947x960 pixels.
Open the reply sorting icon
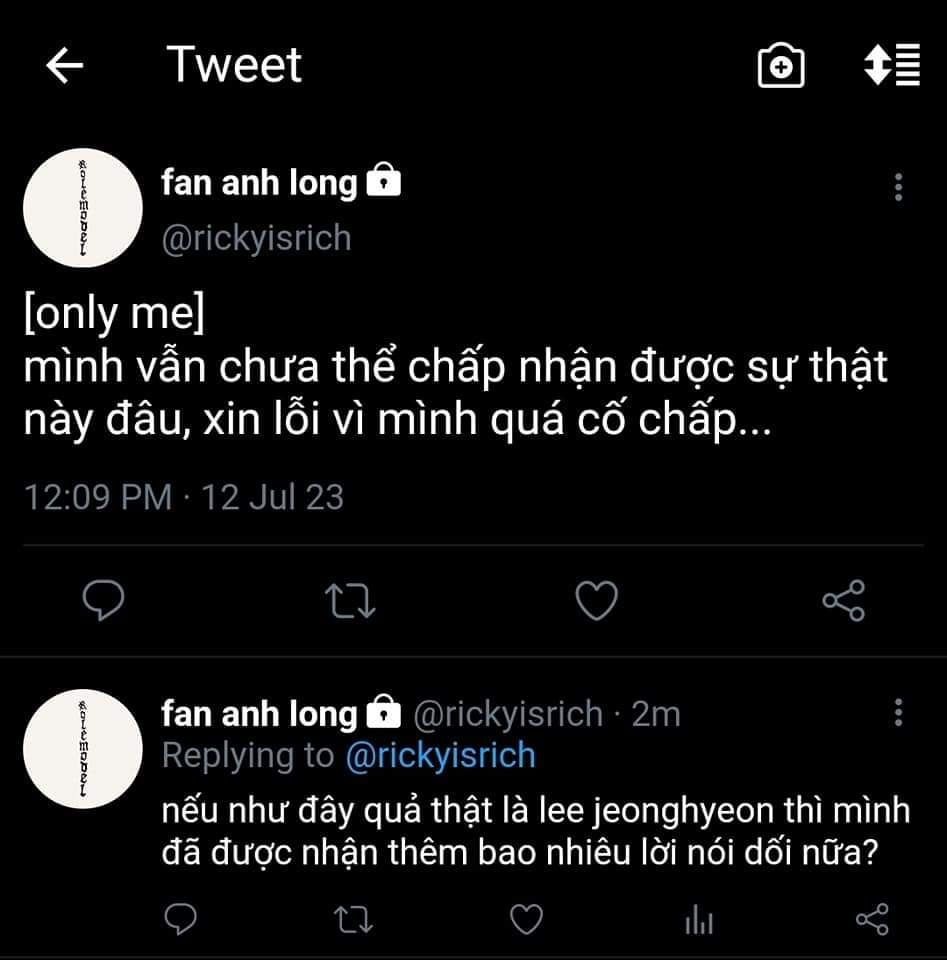[x=891, y=66]
